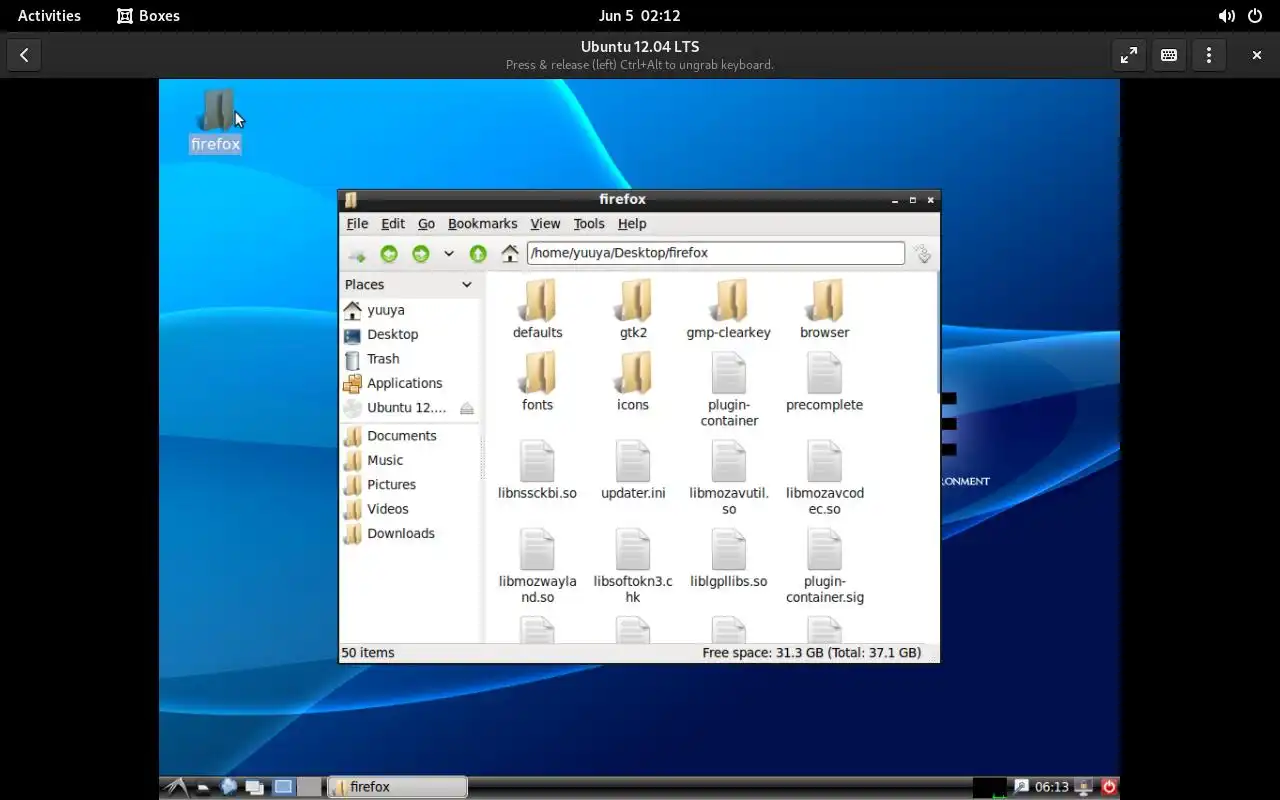Go back in Boxes using header arrow
The height and width of the screenshot is (800, 1280).
24,55
